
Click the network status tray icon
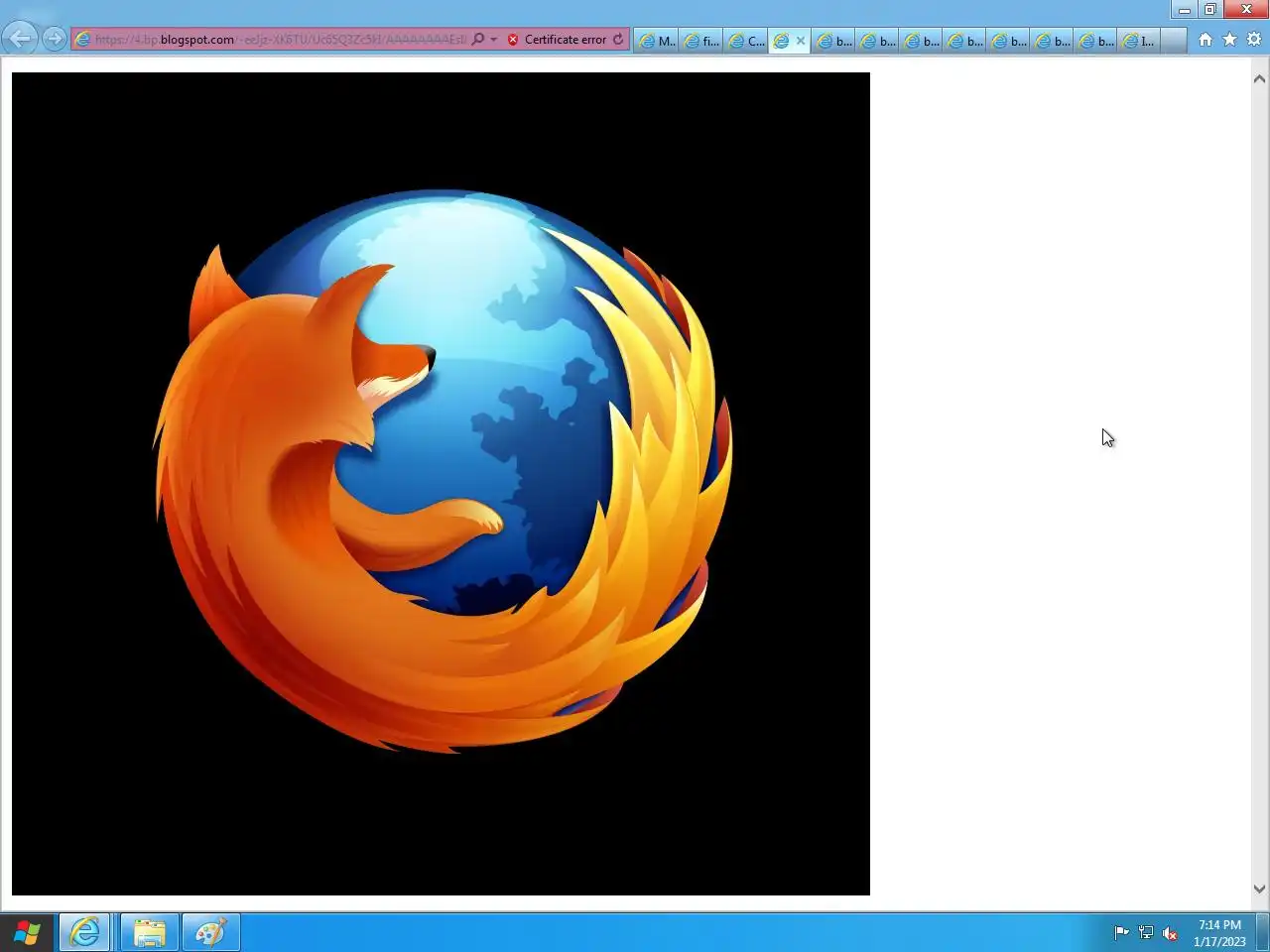click(x=1146, y=932)
